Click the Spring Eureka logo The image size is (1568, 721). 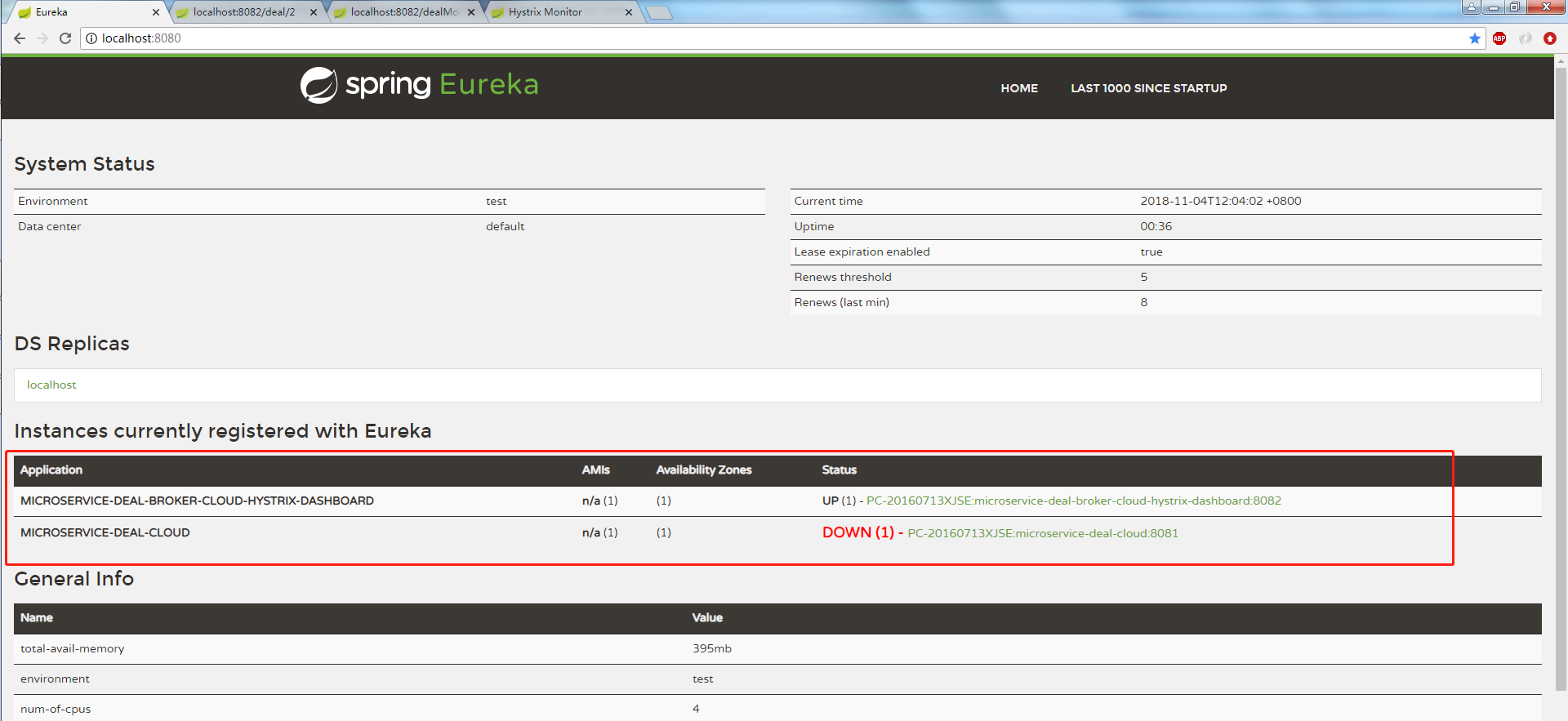(x=419, y=85)
